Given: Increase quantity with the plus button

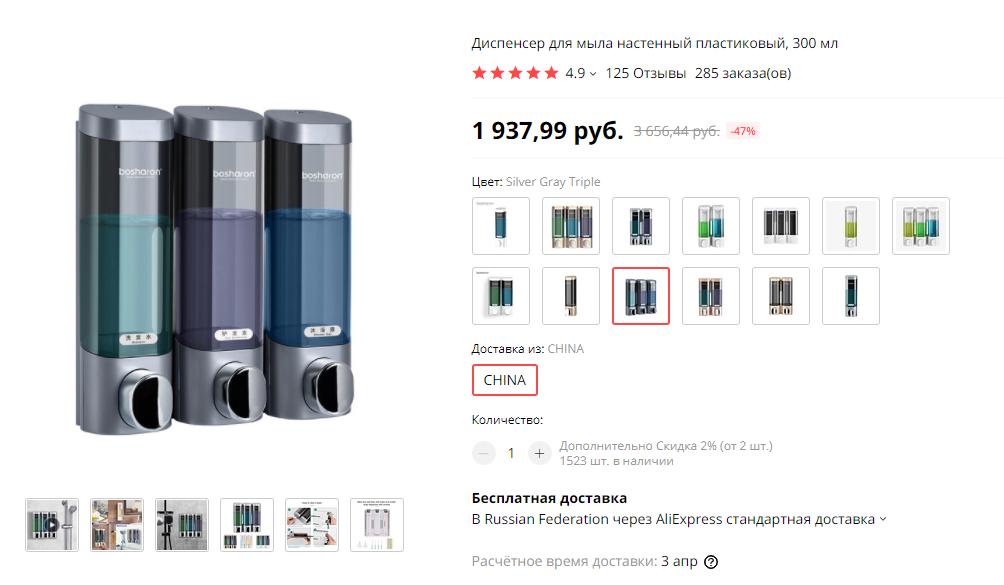Looking at the screenshot, I should click(539, 453).
